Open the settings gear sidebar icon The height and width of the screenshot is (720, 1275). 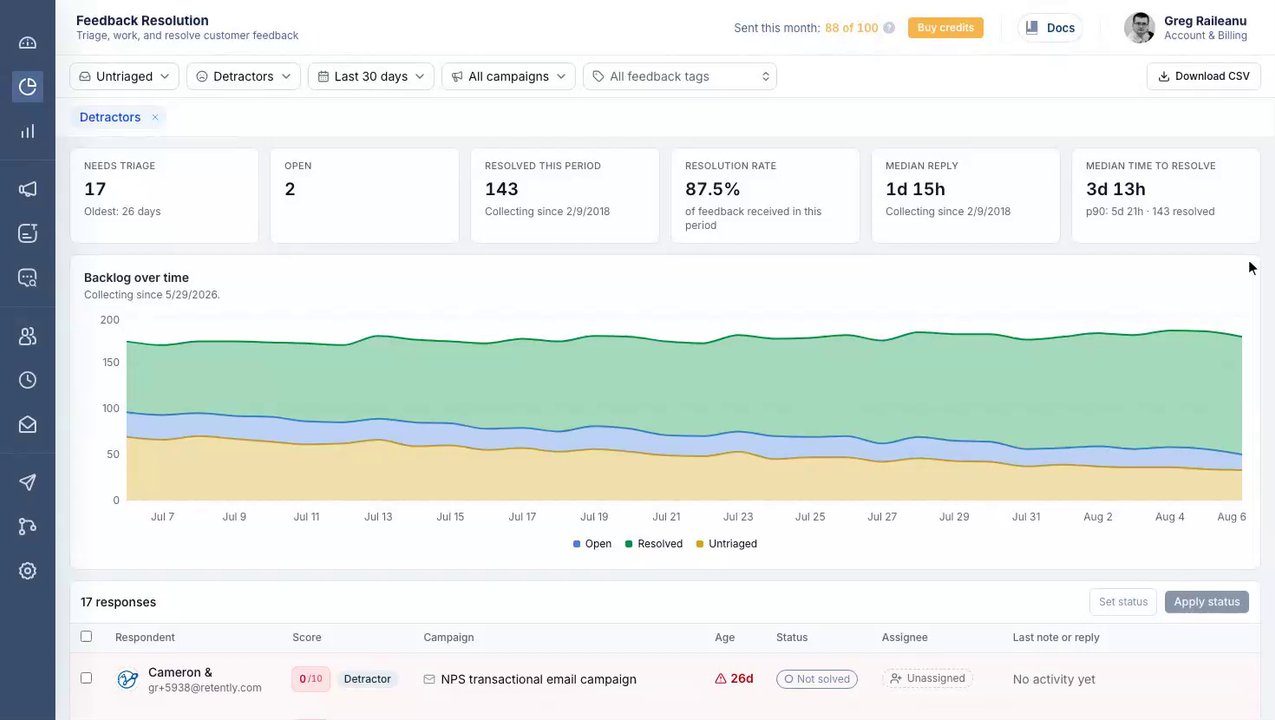coord(27,571)
